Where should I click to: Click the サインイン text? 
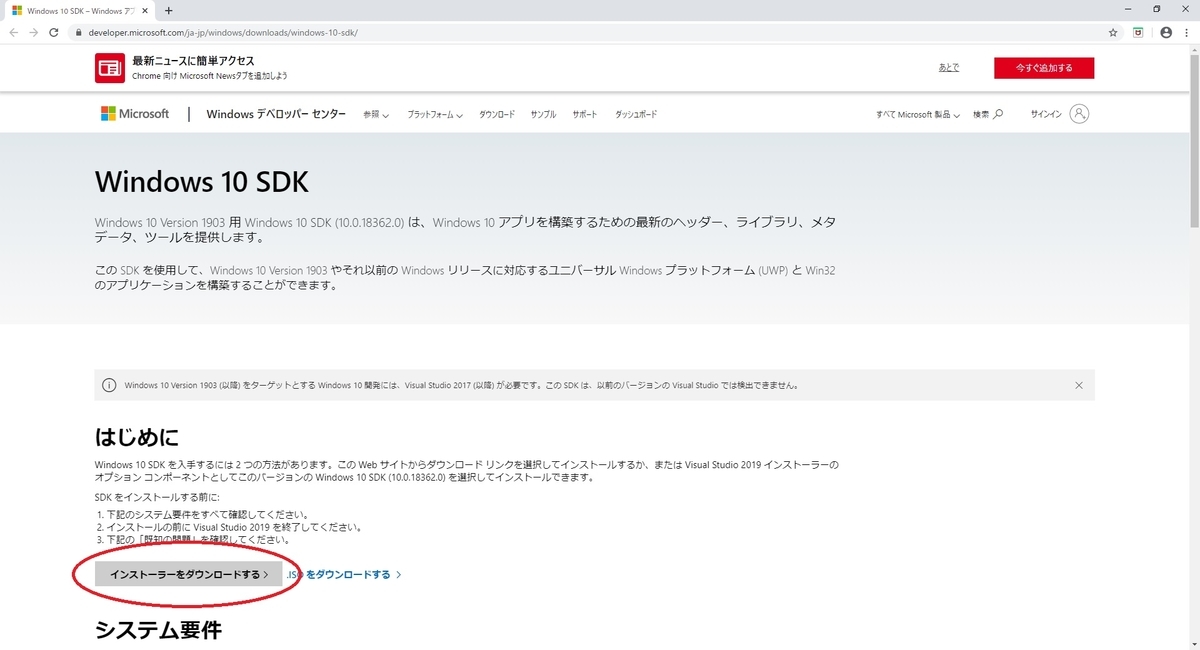pos(1047,114)
